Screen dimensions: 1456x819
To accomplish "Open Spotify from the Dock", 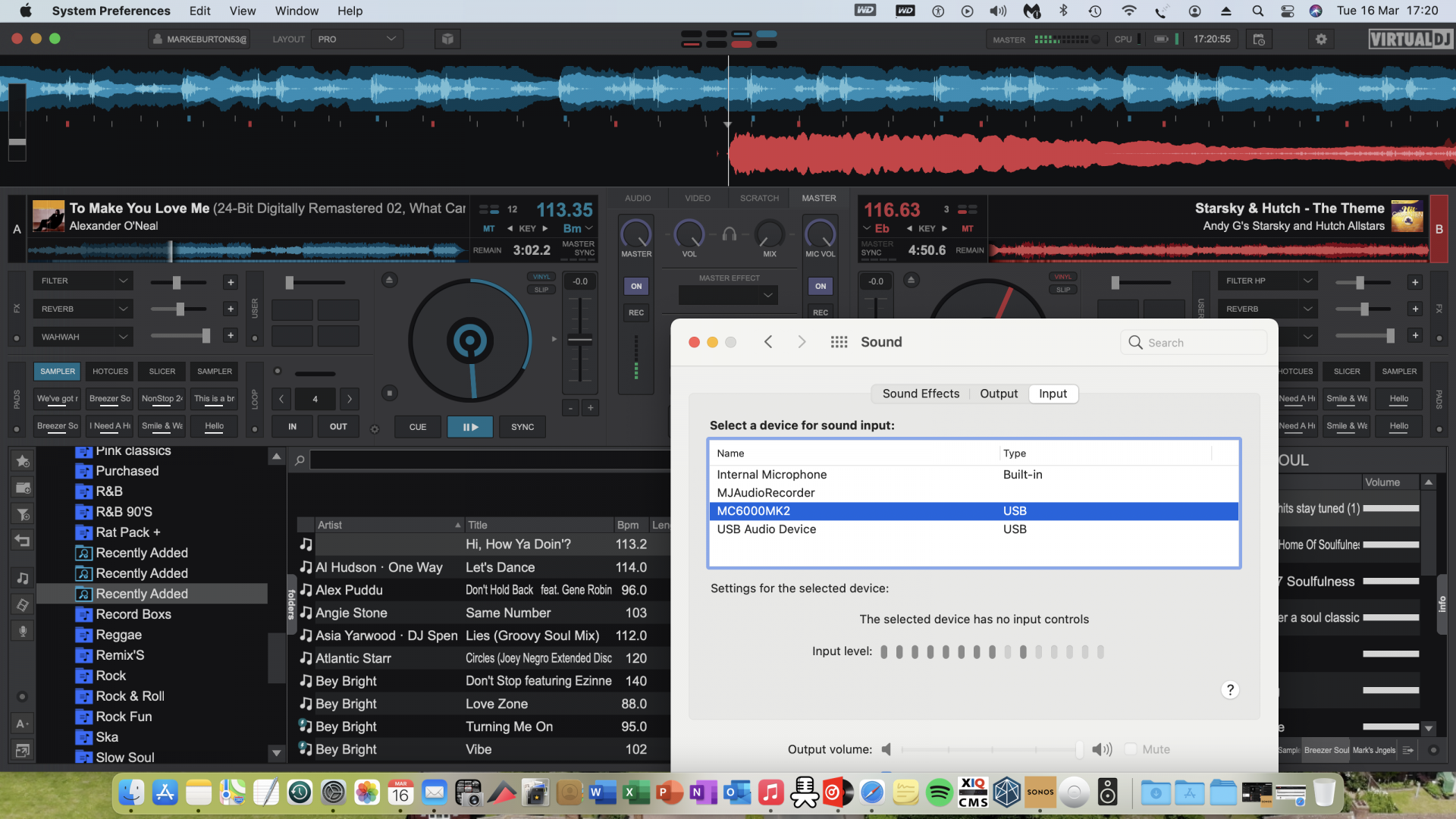I will [939, 793].
